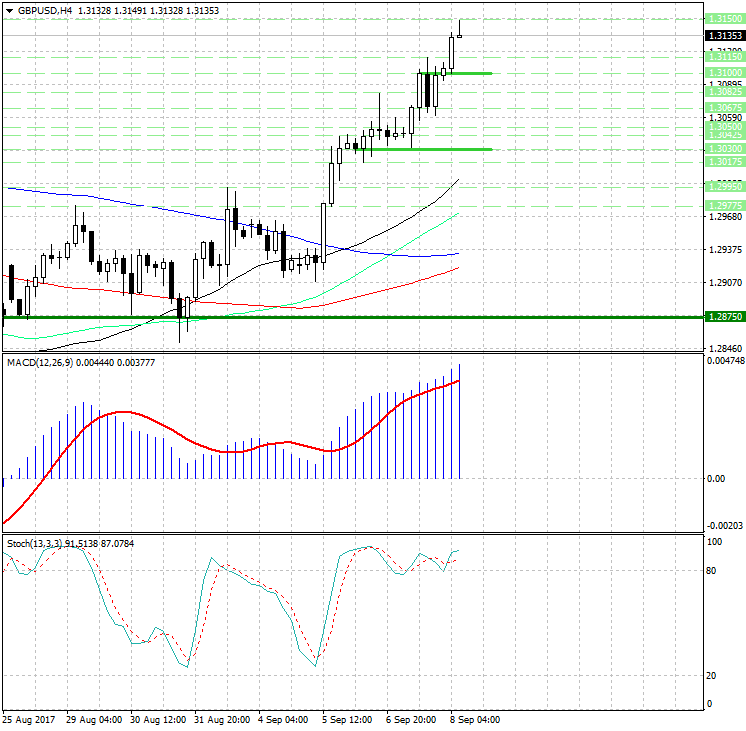This screenshot has width=746, height=731.
Task: Click the 31 Aug 20:00 time label
Action: click(x=222, y=720)
